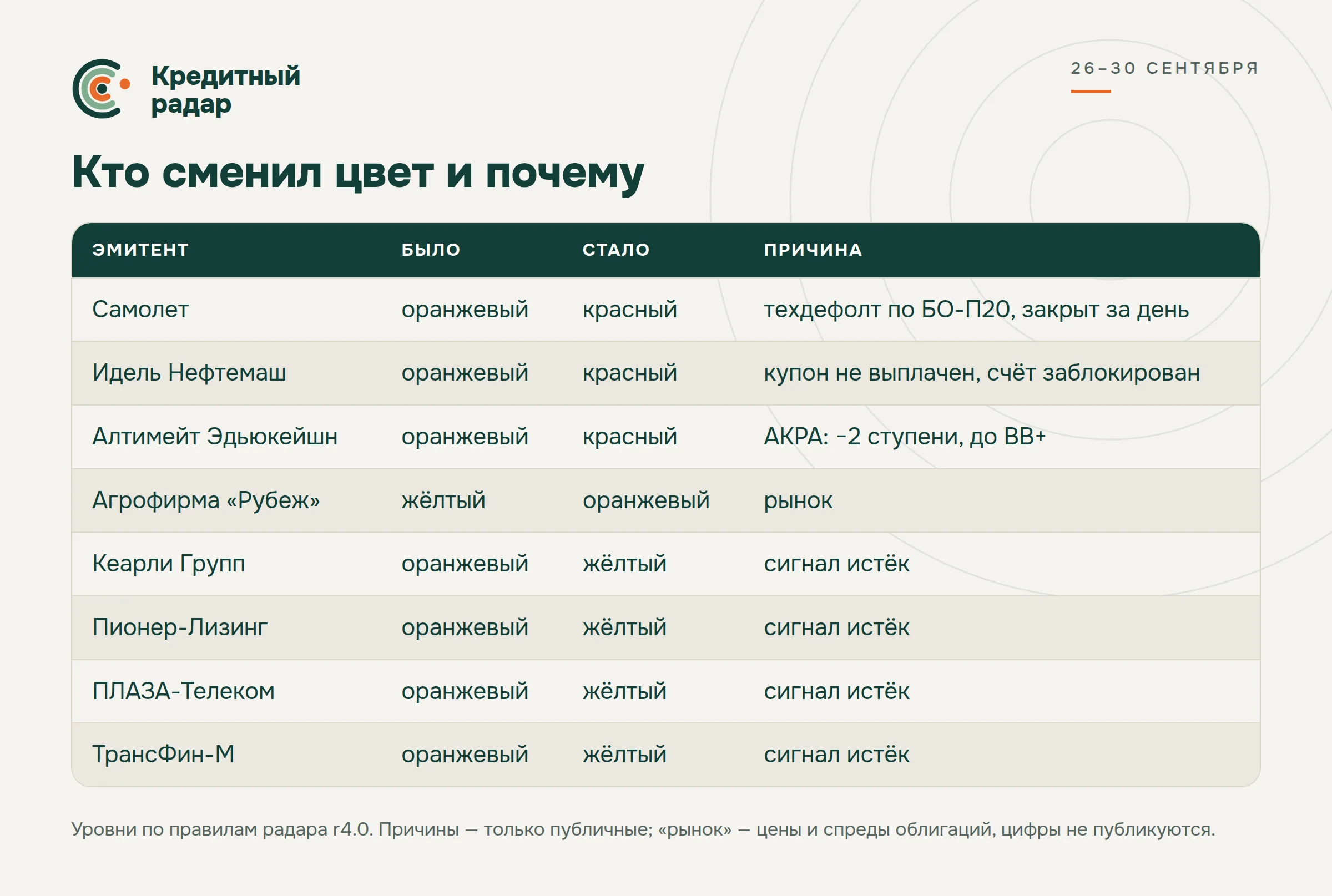Screen dimensions: 1332x896
Task: Click «сигнал истёк» in the ПЛАЗА-Телеком row
Action: click(x=836, y=691)
